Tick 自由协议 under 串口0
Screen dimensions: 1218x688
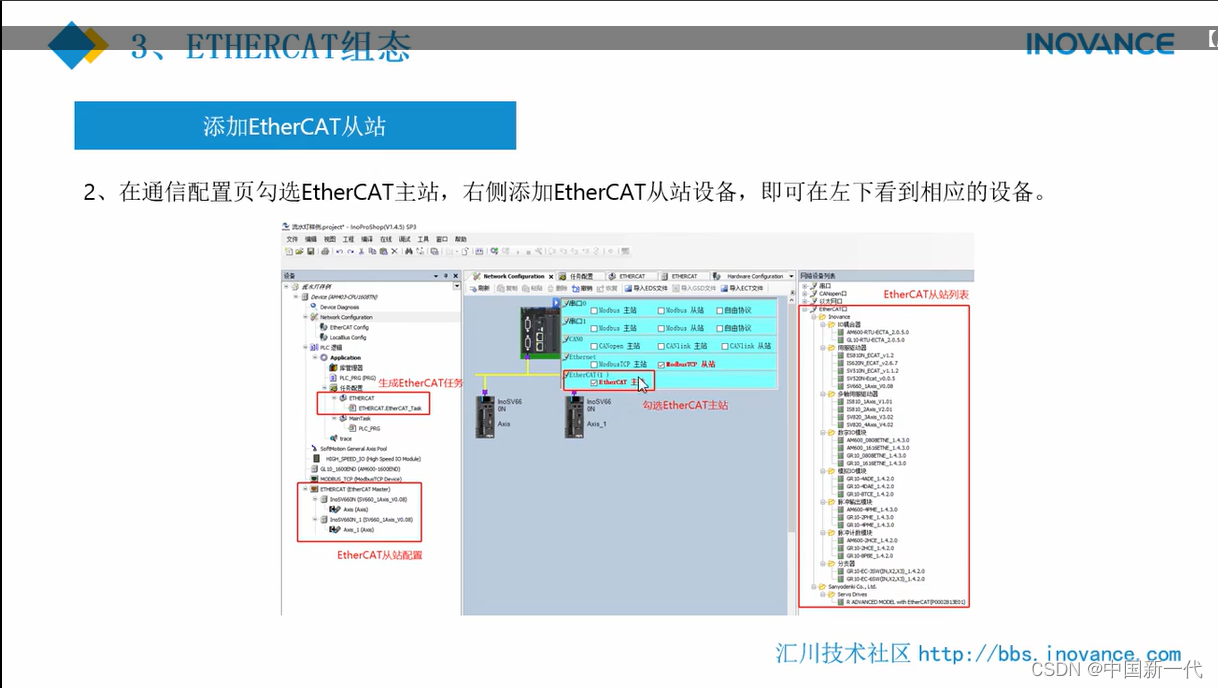click(x=719, y=310)
